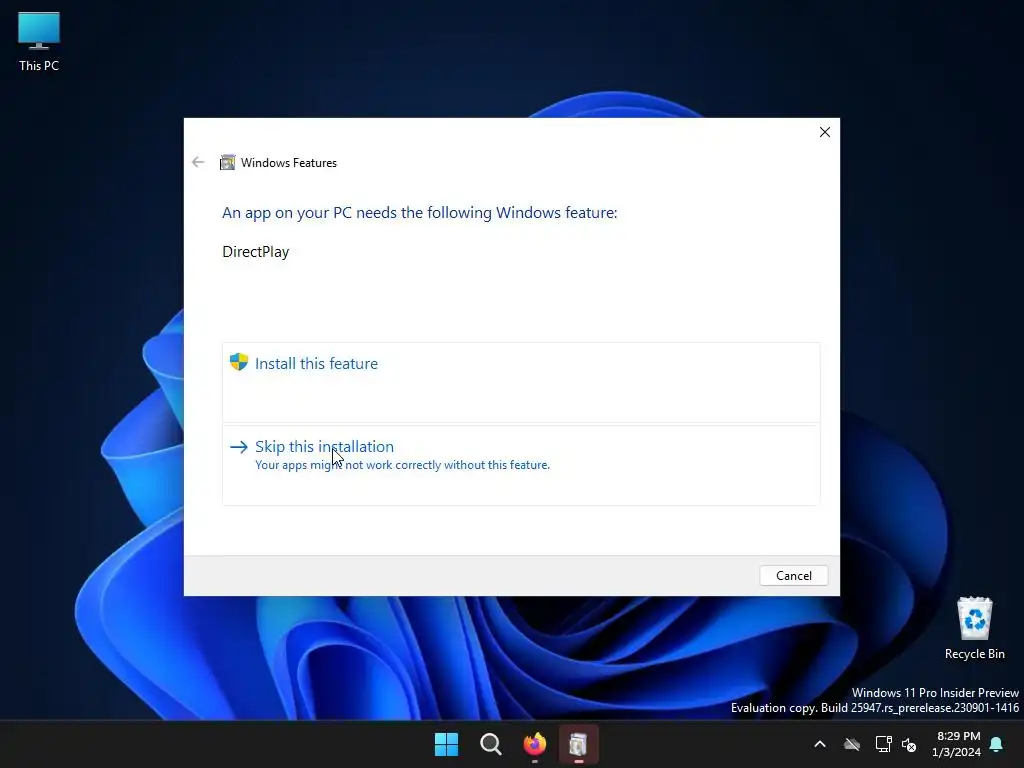The image size is (1024, 768).
Task: Click the skip arrow icon
Action: [x=239, y=447]
